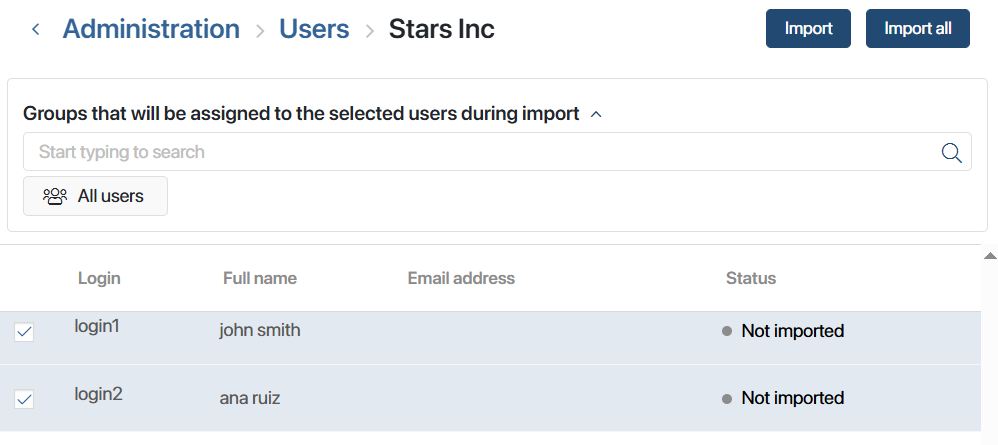The image size is (998, 445).
Task: Click the Login column header
Action: click(99, 278)
